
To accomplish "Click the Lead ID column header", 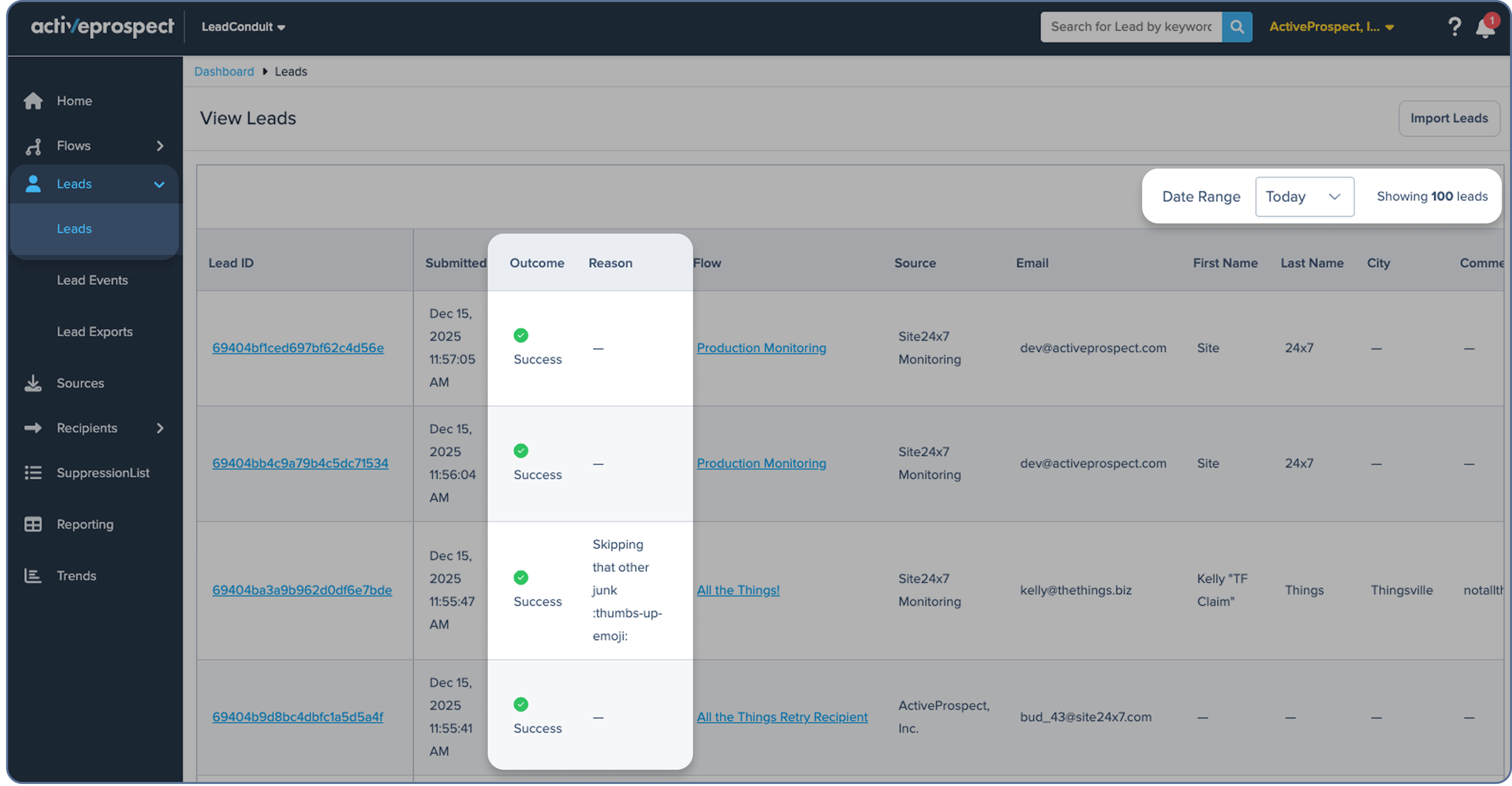I will (231, 263).
